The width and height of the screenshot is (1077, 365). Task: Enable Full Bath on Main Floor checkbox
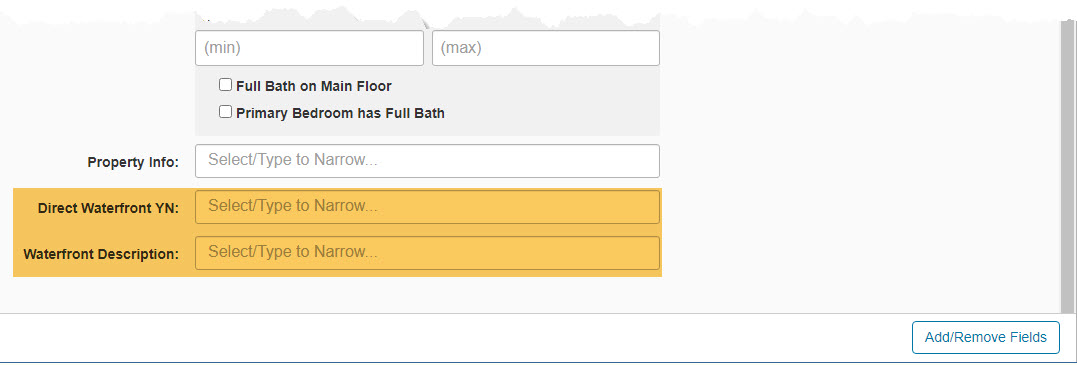[x=225, y=85]
